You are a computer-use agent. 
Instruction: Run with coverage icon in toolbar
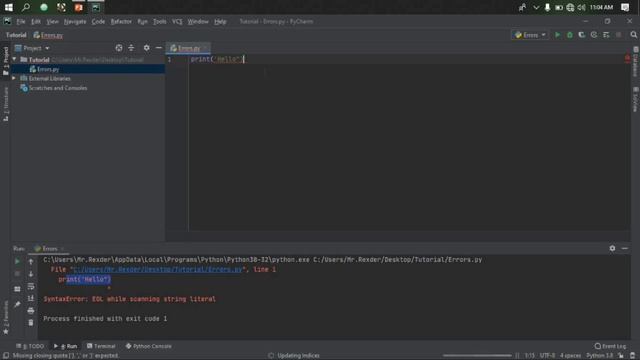582,35
